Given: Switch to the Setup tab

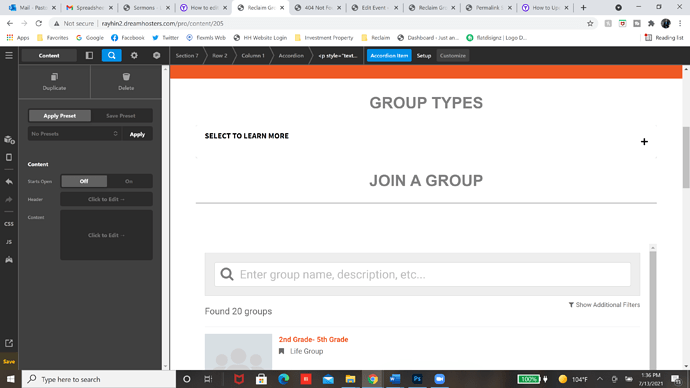Looking at the screenshot, I should pos(424,55).
